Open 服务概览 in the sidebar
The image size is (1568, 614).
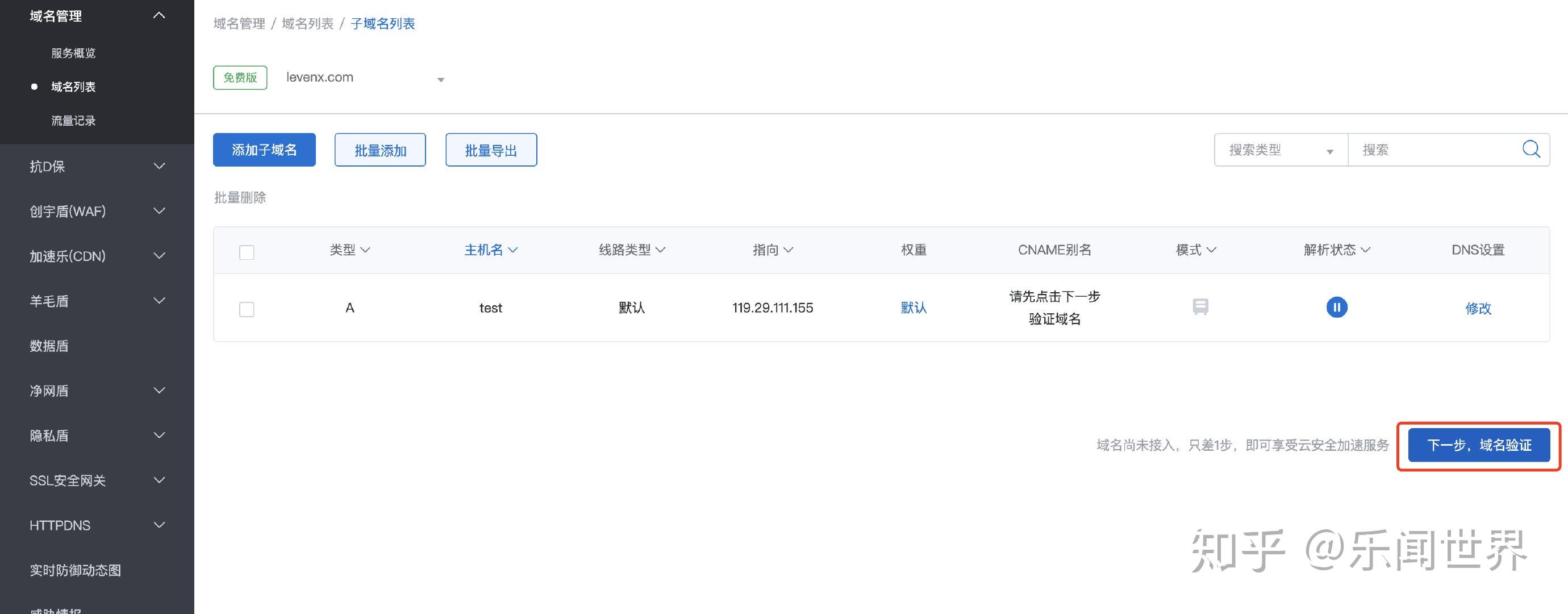(73, 53)
